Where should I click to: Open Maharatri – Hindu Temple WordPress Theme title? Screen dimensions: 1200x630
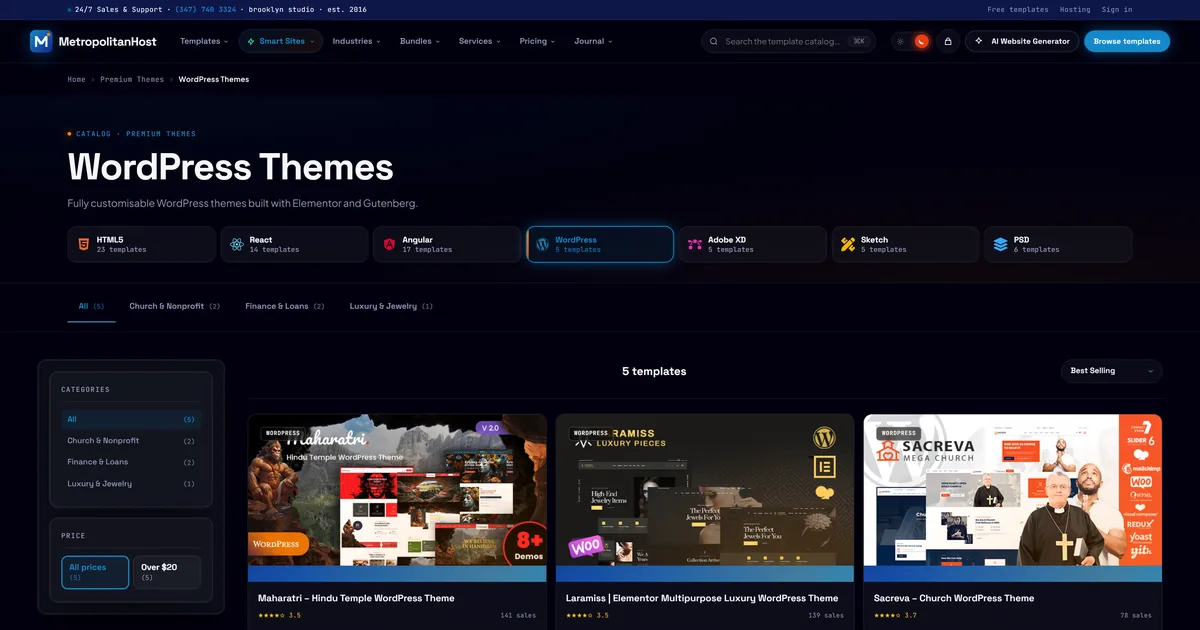click(356, 598)
